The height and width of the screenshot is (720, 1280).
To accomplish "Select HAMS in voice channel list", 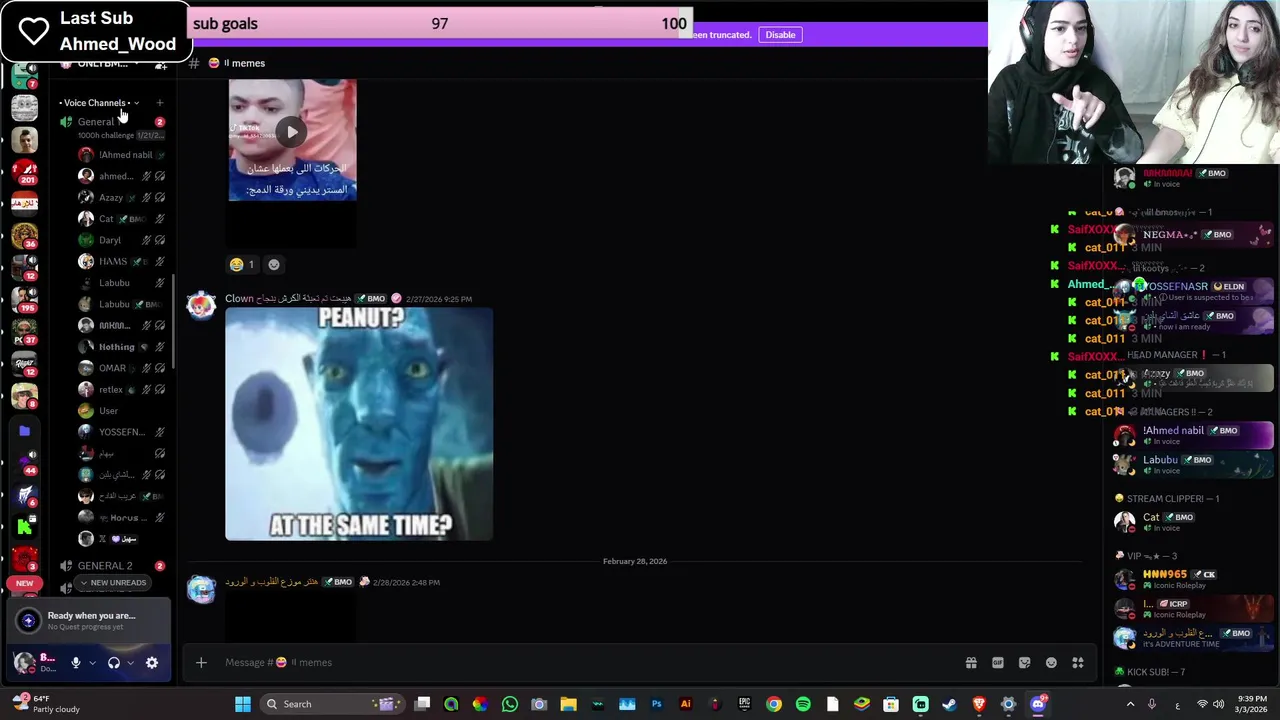I will coord(120,261).
